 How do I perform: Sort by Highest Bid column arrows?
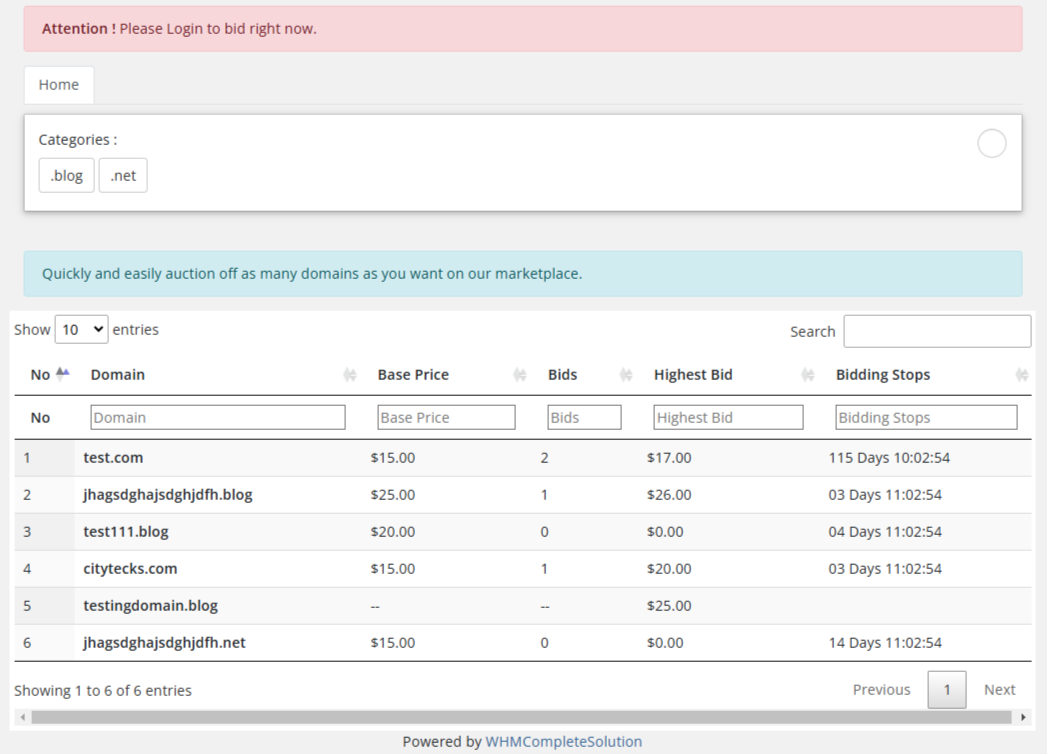pos(808,375)
